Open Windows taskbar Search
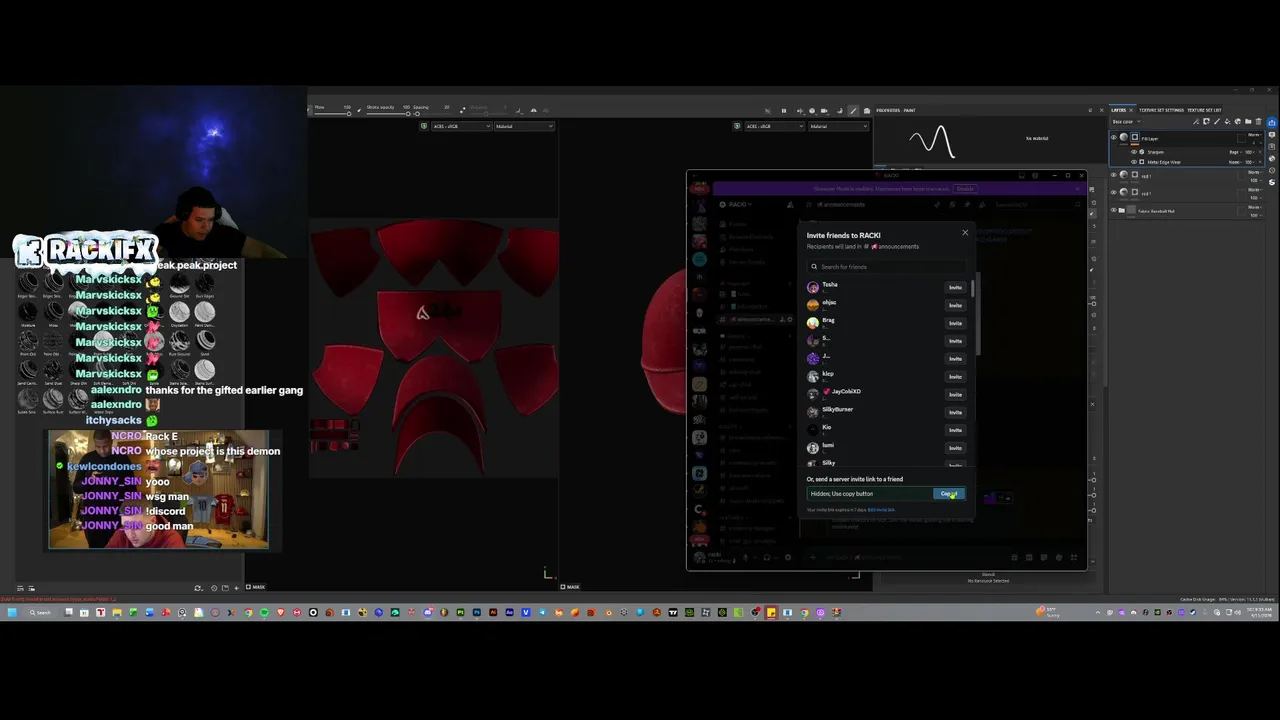The image size is (1280, 720). (40, 612)
